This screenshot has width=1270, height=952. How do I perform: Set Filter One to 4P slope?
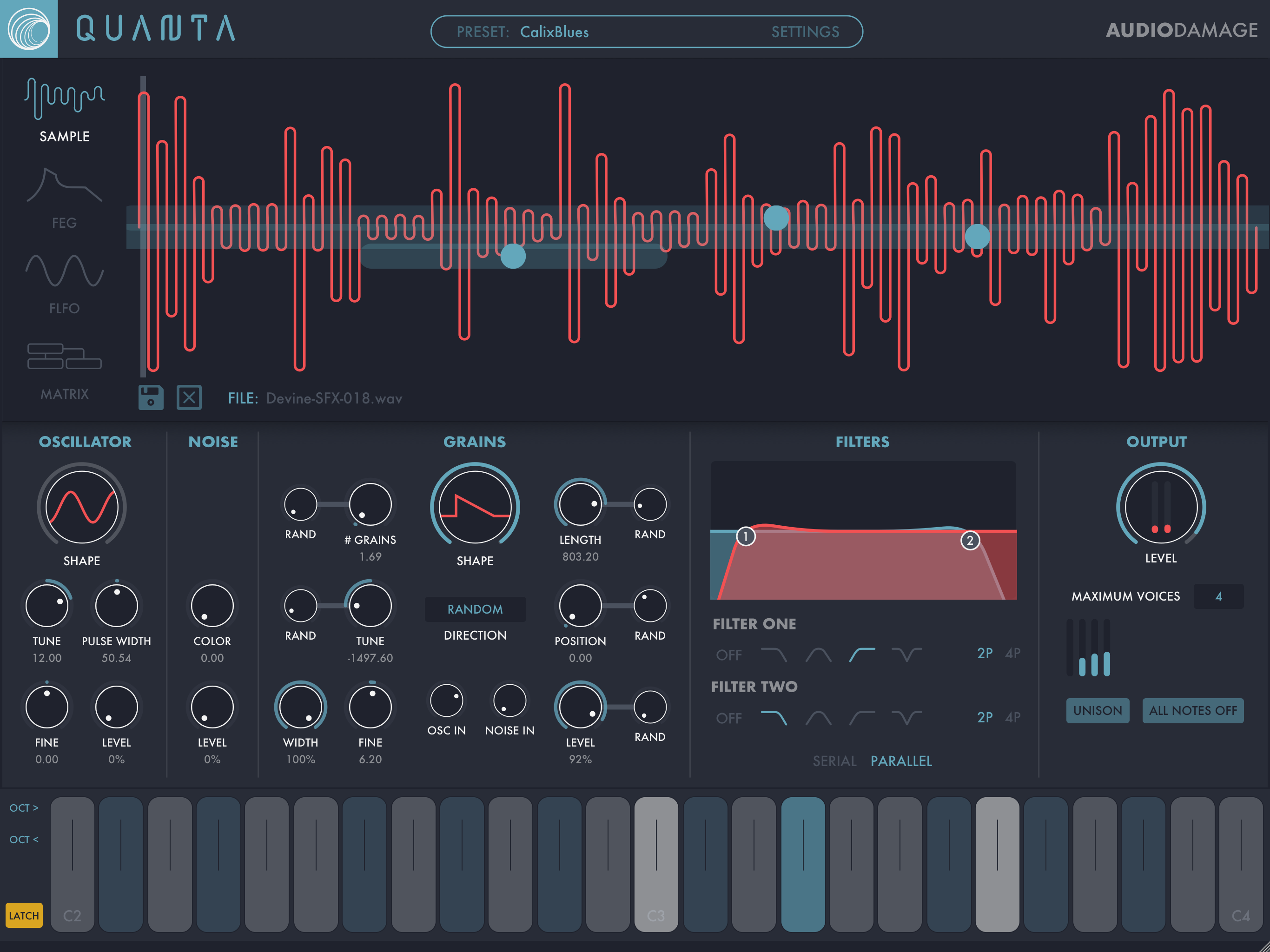pos(1012,654)
